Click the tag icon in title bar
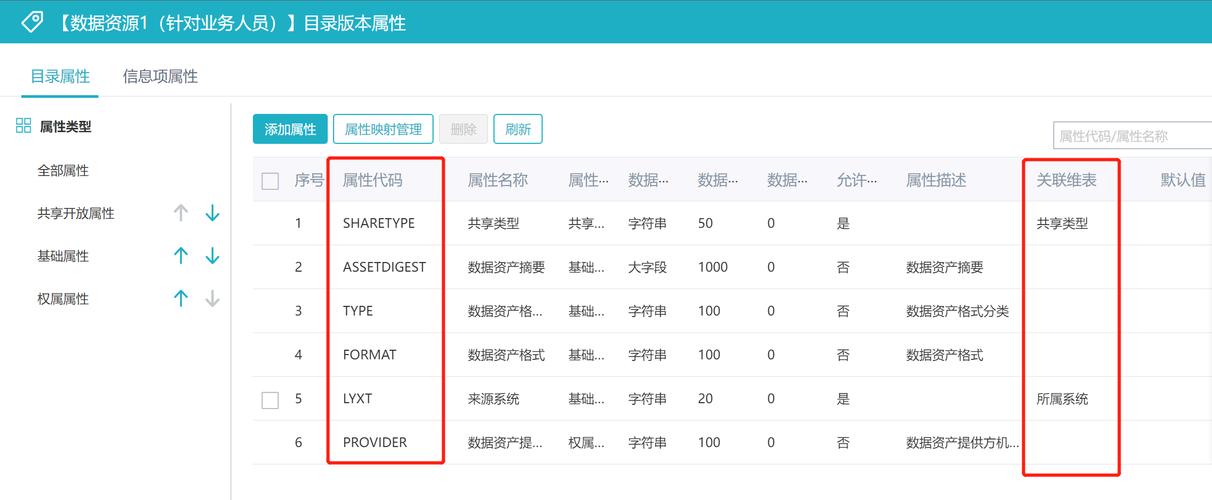 point(32,21)
